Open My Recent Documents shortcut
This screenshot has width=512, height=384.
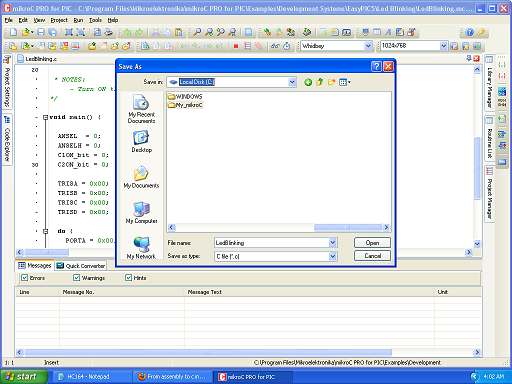[x=141, y=109]
